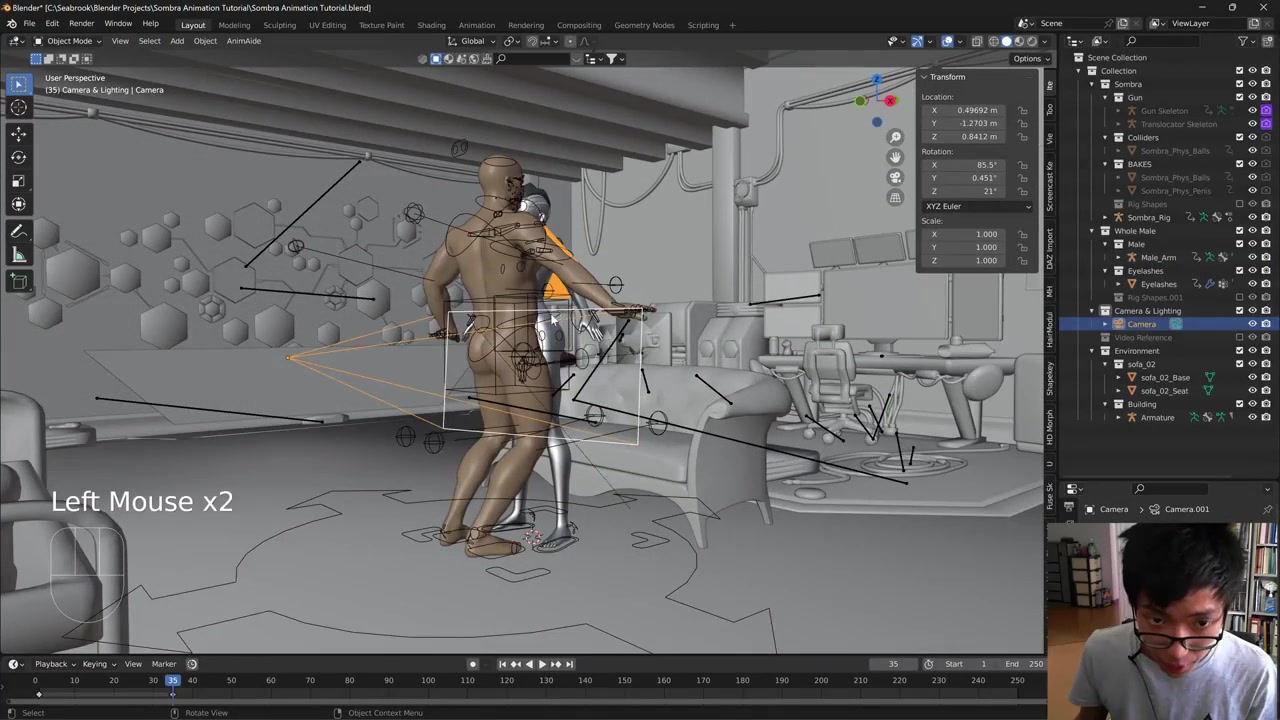
Task: Select the Rotate tool in left toolbar
Action: (x=18, y=157)
